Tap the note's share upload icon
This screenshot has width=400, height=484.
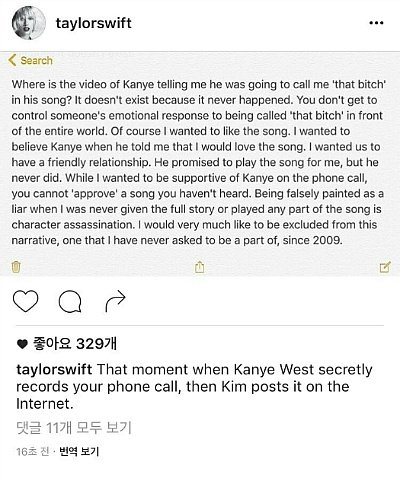[x=199, y=267]
